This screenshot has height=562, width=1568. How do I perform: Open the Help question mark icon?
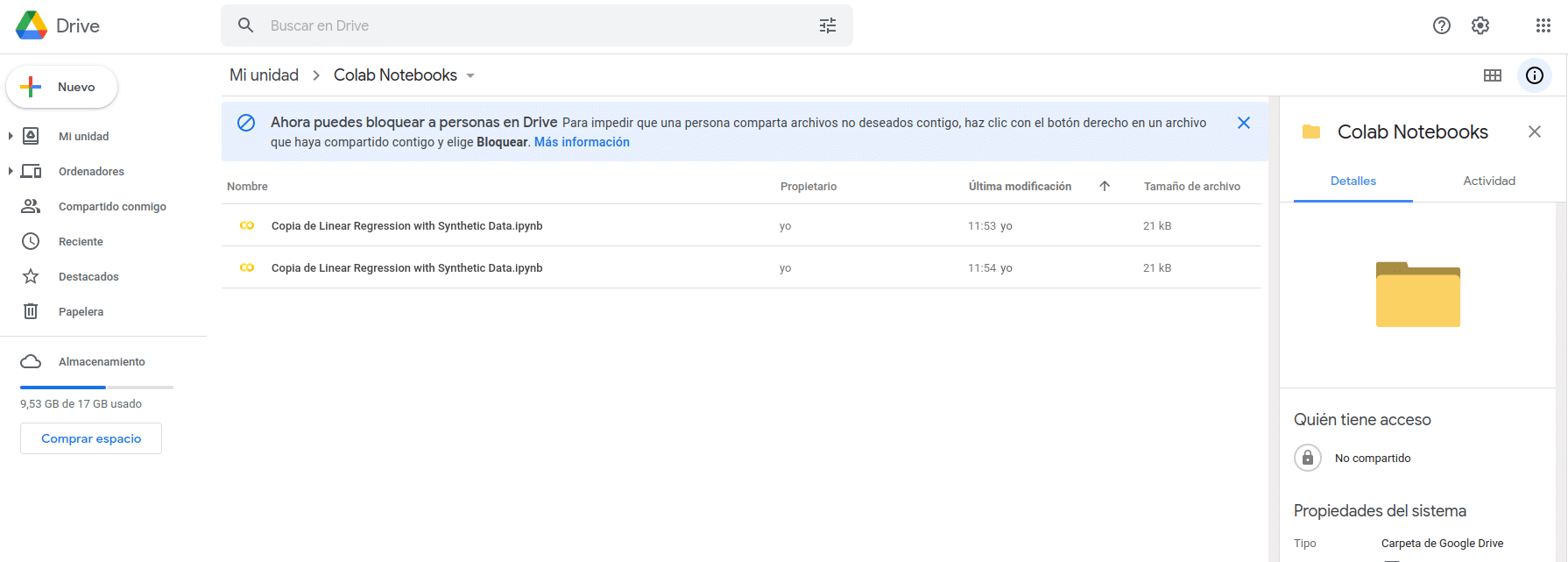(x=1442, y=25)
